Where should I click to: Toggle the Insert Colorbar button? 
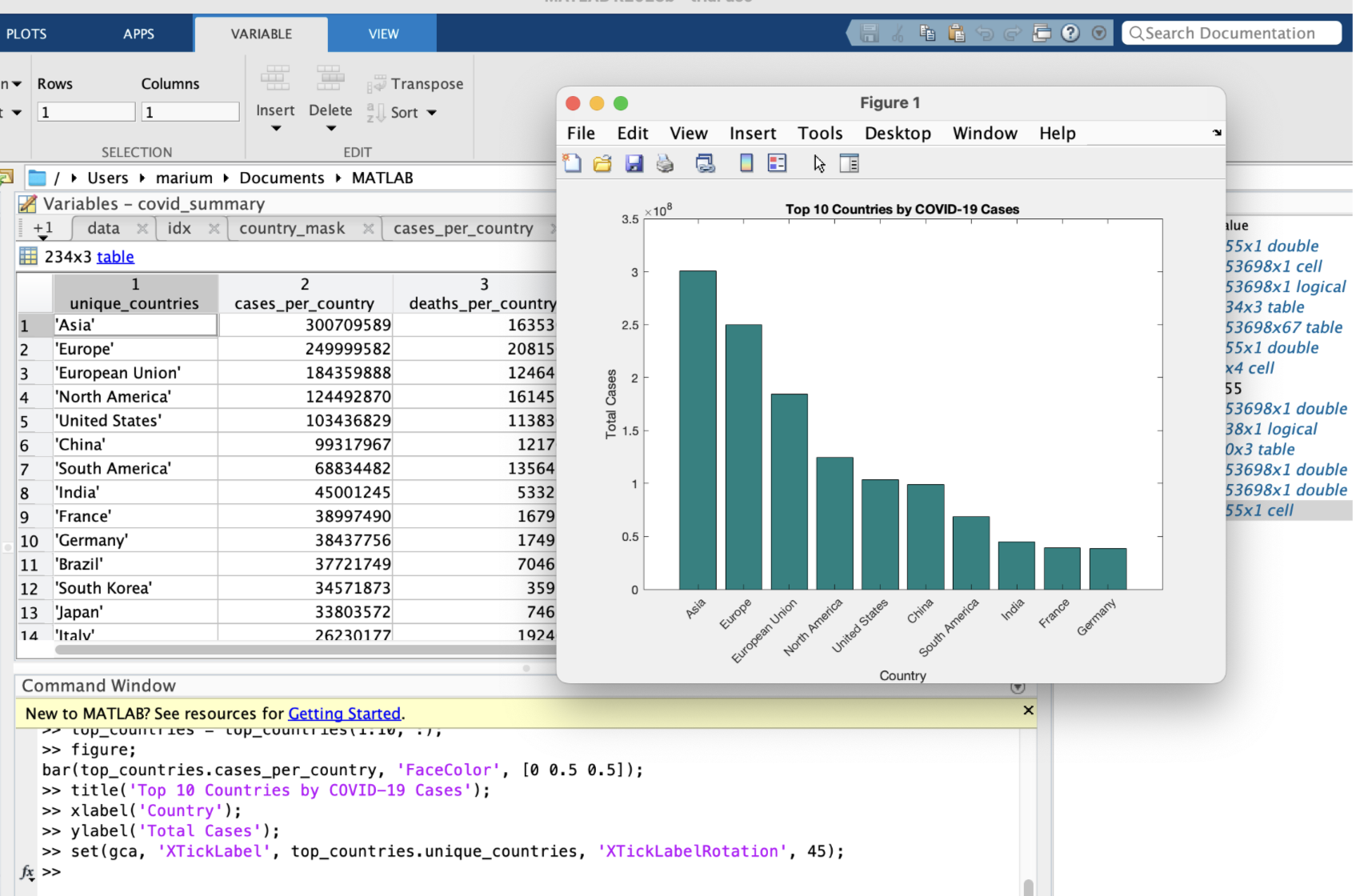tap(746, 164)
